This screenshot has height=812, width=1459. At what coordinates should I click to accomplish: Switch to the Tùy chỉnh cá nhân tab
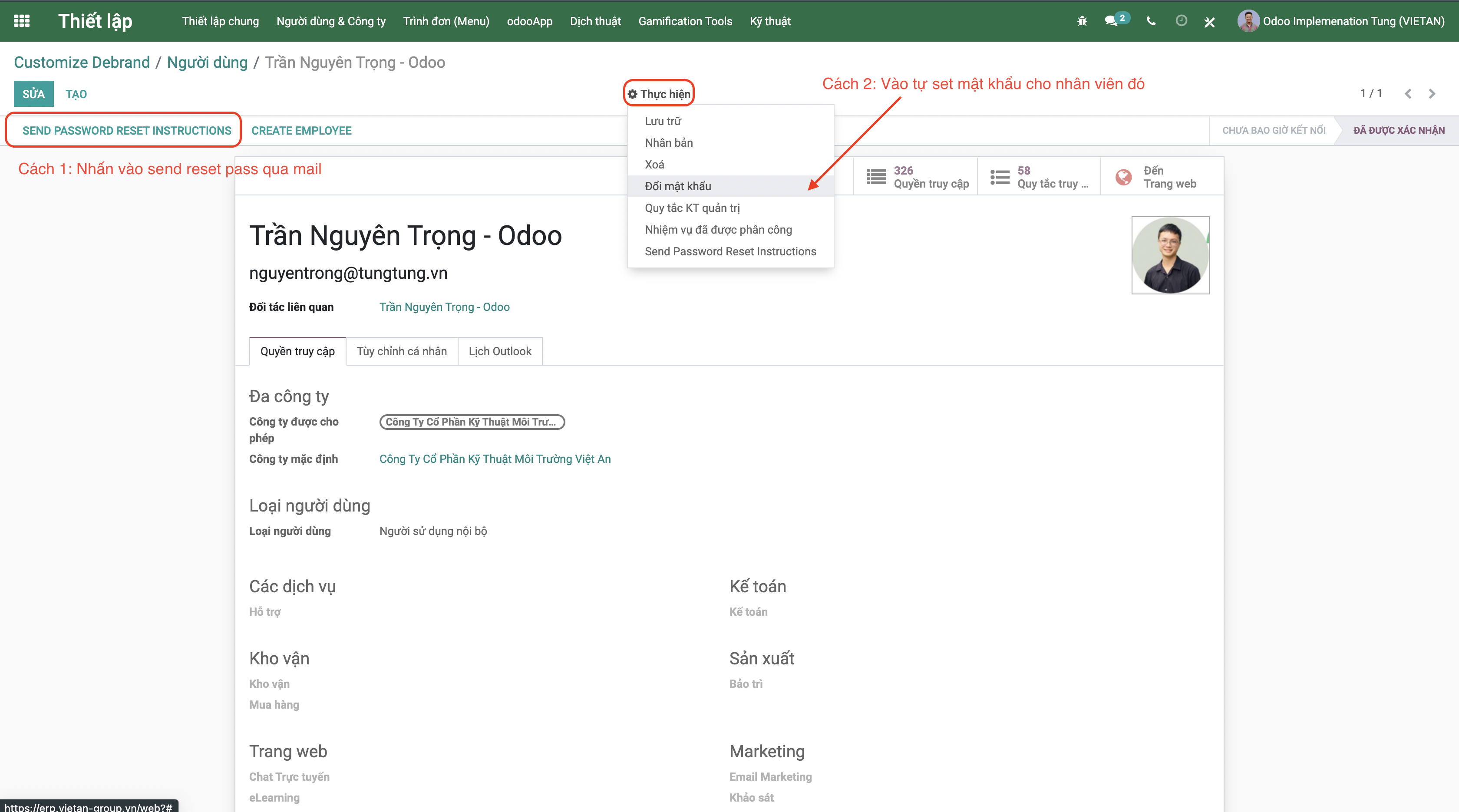(402, 351)
